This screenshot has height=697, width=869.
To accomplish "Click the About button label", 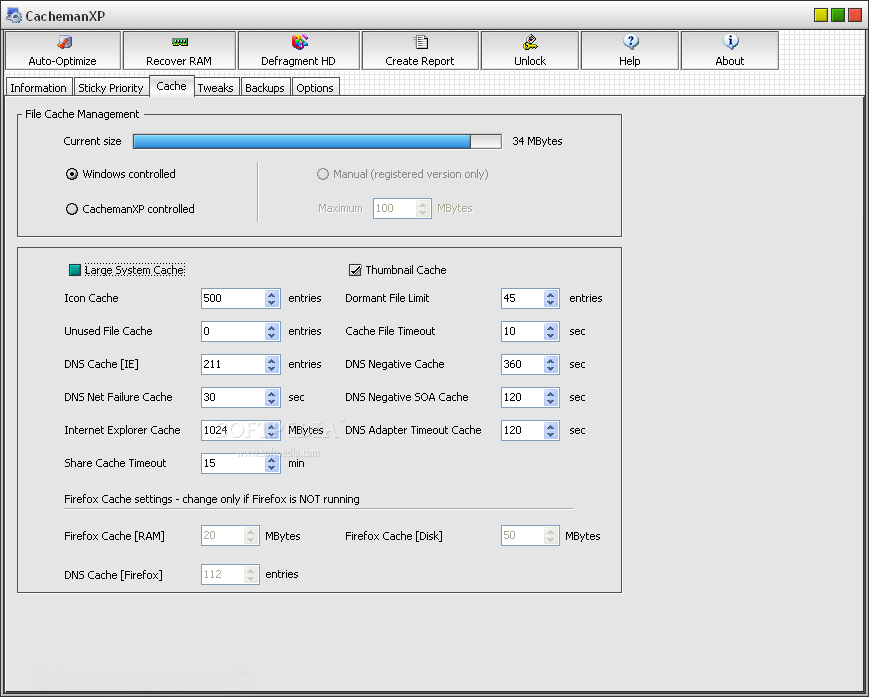I will (729, 61).
